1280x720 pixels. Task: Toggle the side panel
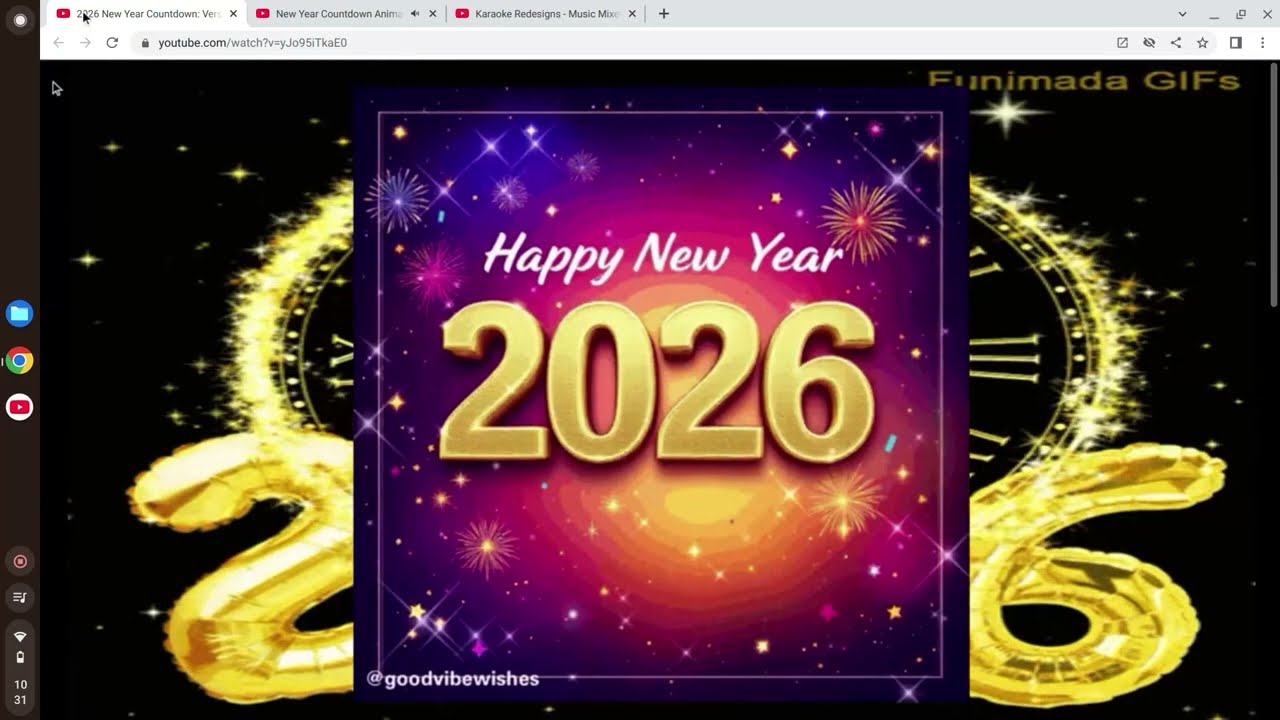click(x=1236, y=43)
